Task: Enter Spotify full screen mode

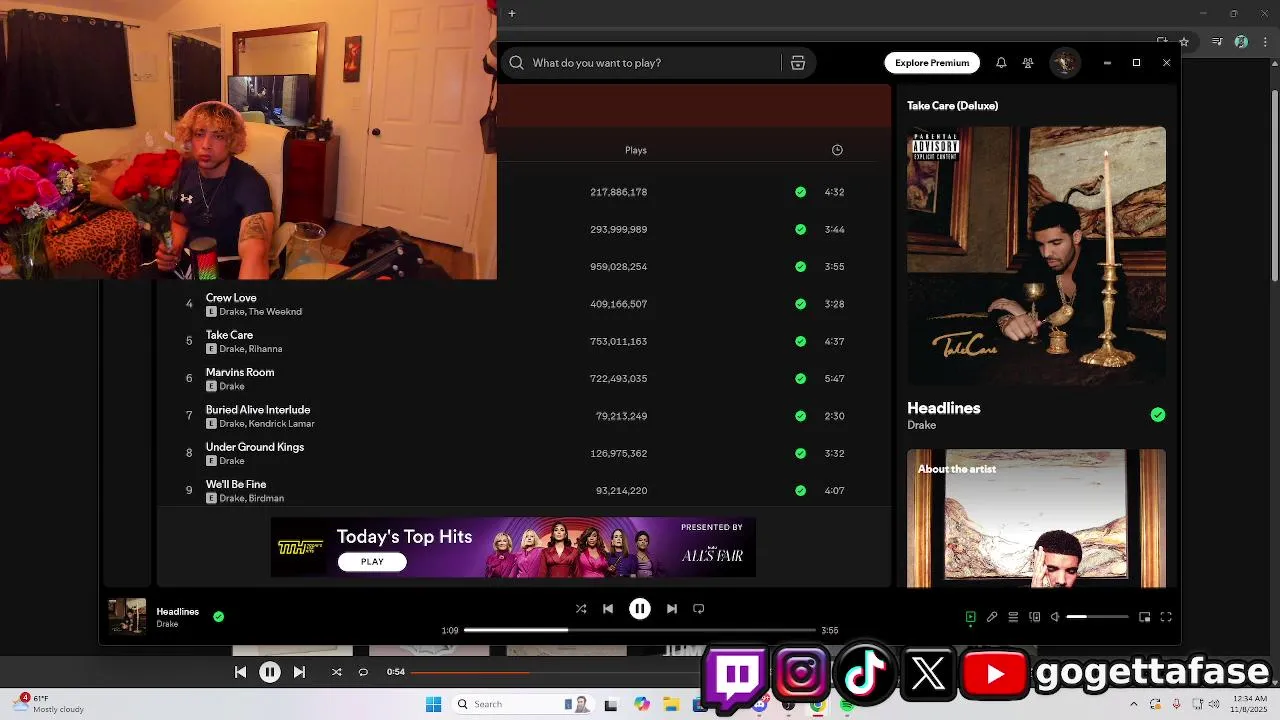Action: pyautogui.click(x=1166, y=617)
